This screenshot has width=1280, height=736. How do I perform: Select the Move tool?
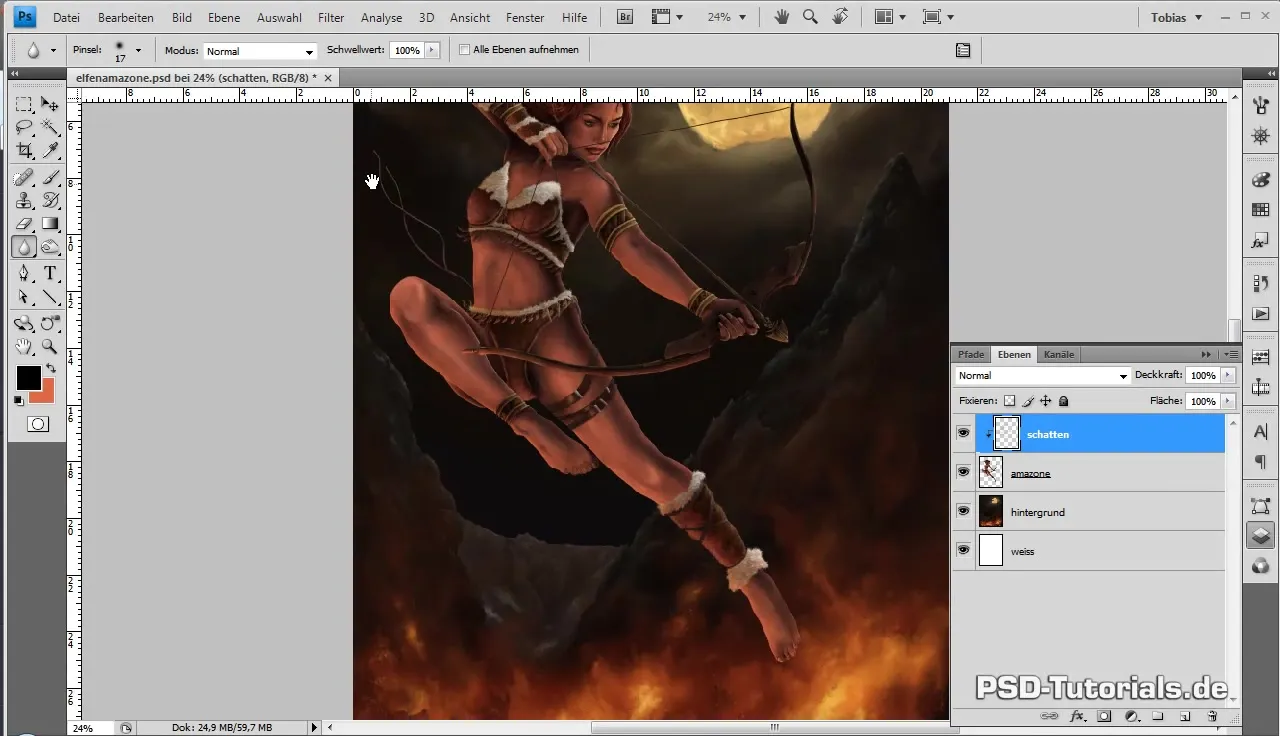50,104
